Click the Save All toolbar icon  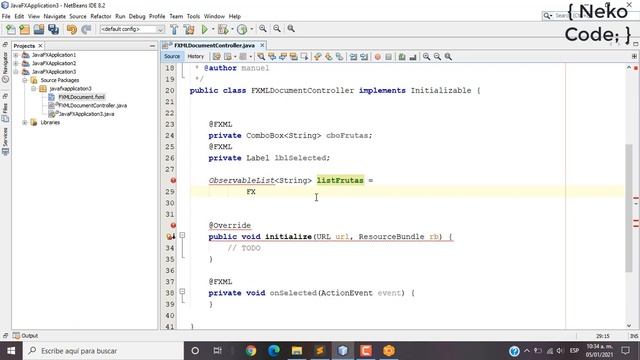53,29
